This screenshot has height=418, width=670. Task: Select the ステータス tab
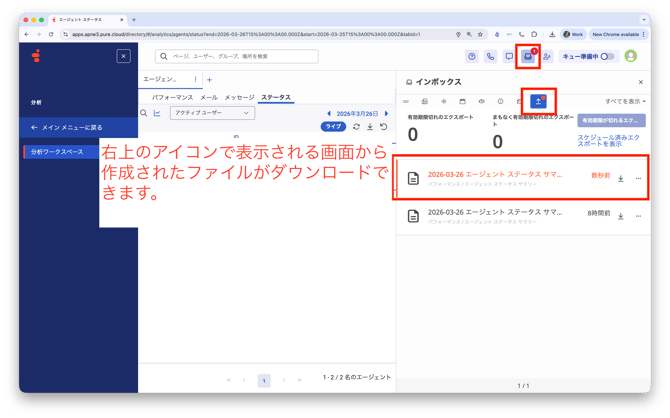pos(276,97)
